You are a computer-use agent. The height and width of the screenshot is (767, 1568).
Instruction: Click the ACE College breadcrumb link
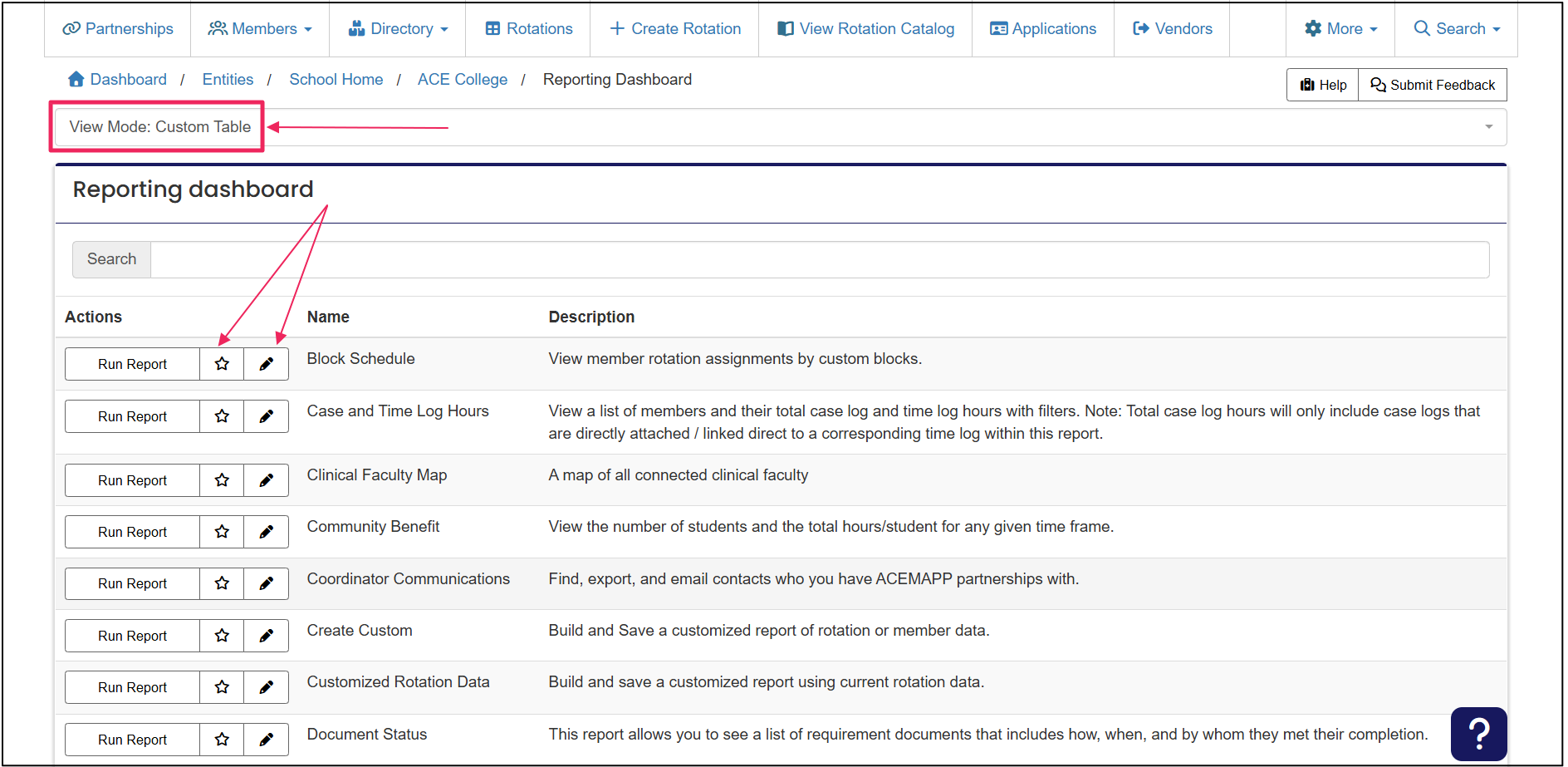(x=462, y=79)
